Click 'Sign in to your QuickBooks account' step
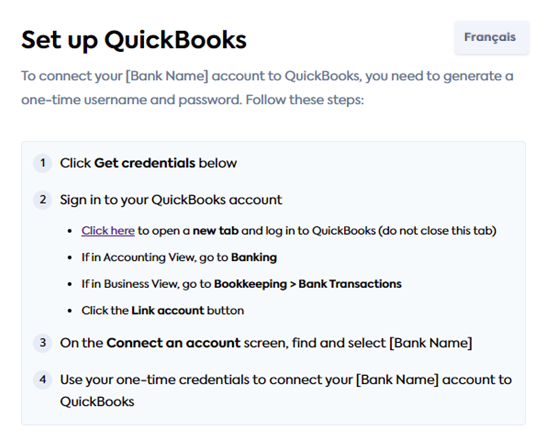 coord(171,200)
